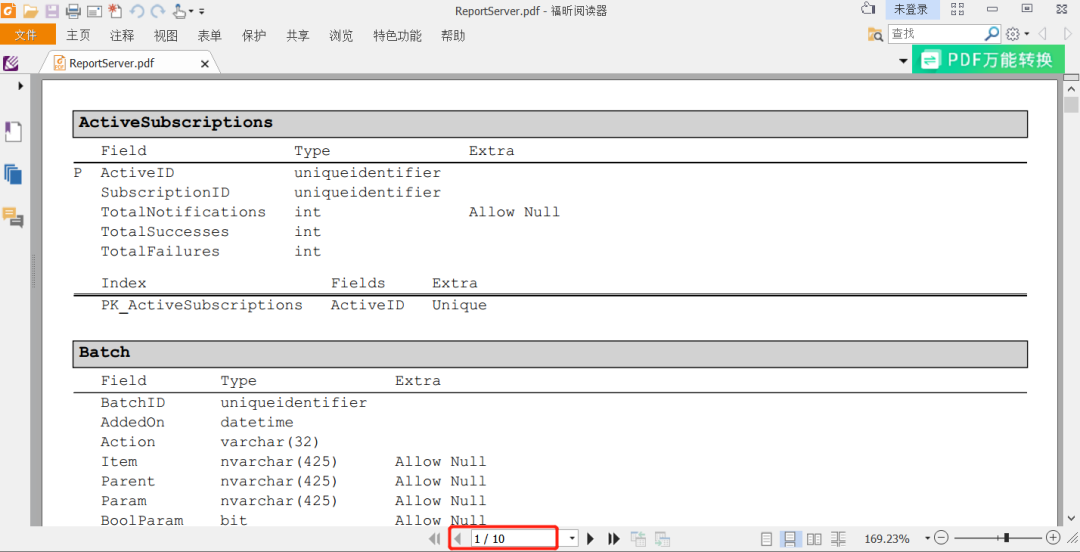Click the PDF万能转换 banner button
The width and height of the screenshot is (1080, 552).
[x=988, y=60]
